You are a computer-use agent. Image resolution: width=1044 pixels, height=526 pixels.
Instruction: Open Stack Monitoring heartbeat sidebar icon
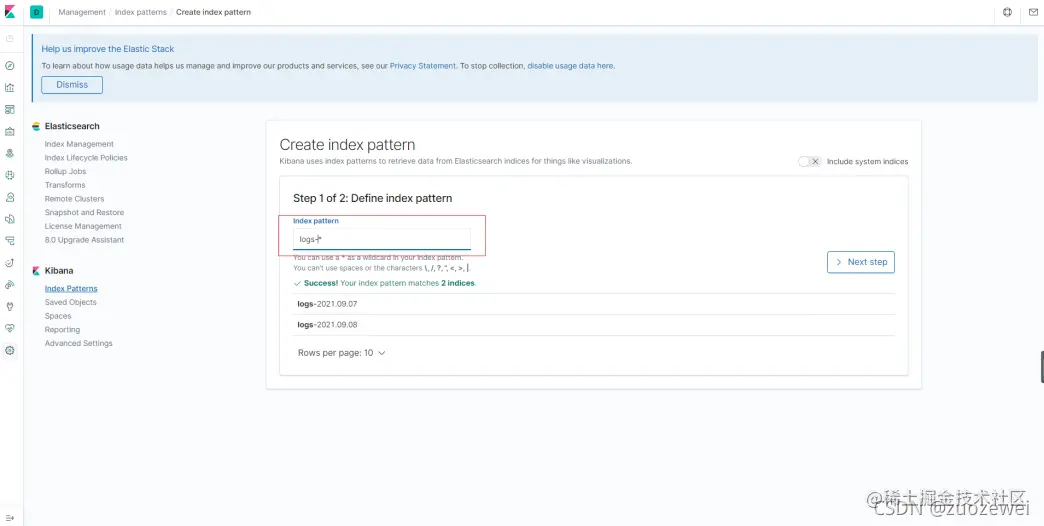click(x=10, y=328)
